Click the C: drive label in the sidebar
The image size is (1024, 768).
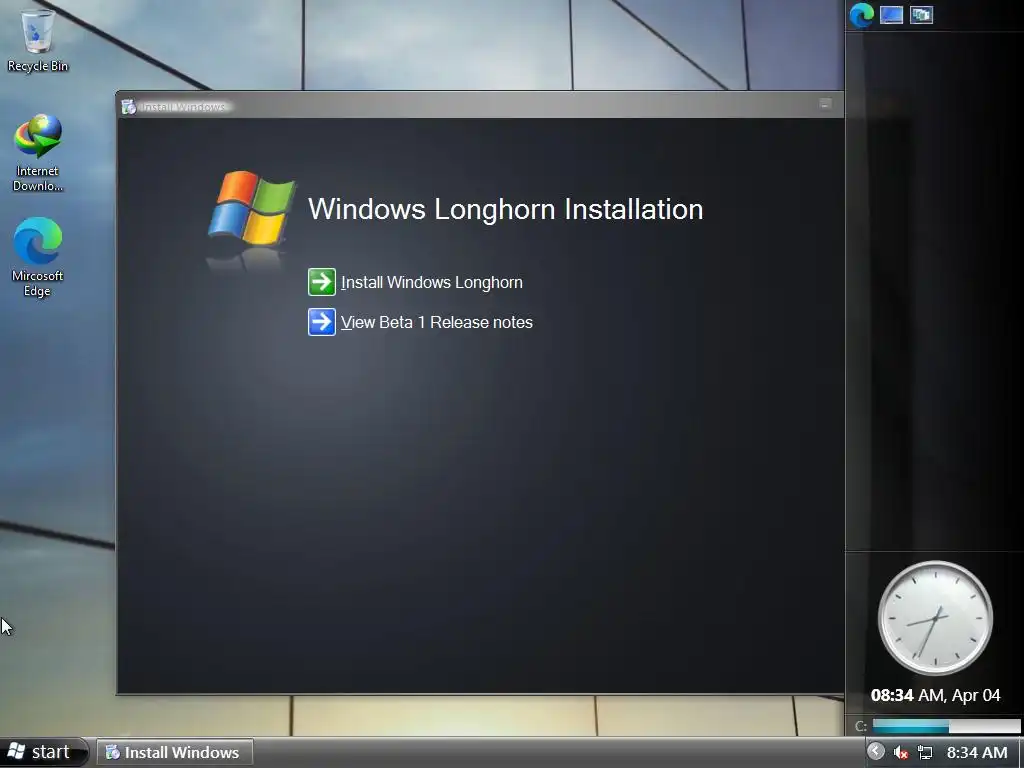pyautogui.click(x=861, y=726)
